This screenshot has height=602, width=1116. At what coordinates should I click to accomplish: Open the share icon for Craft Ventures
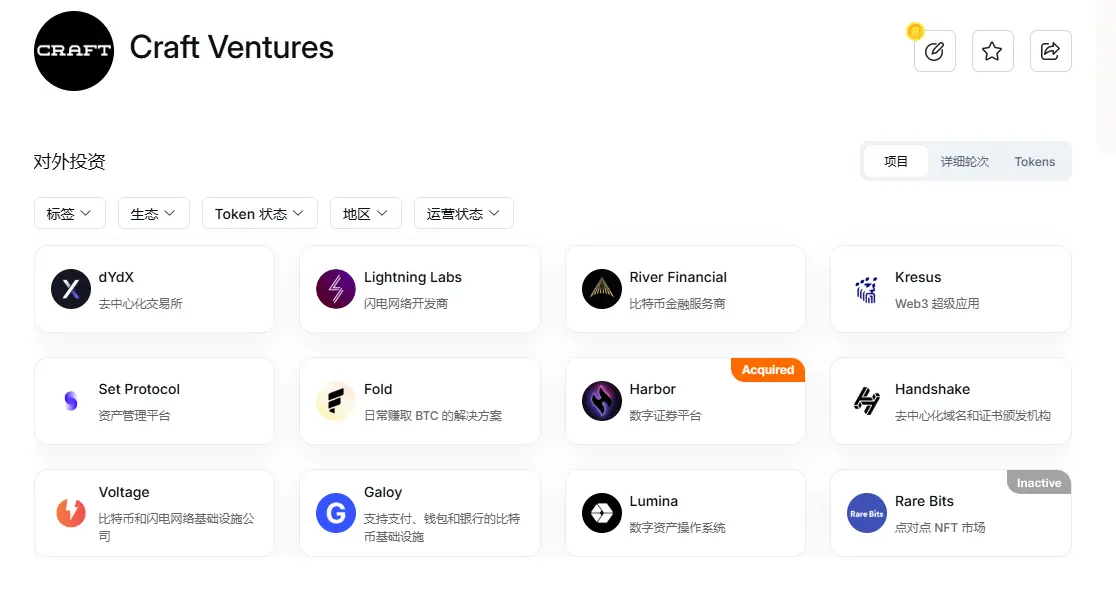click(1050, 51)
